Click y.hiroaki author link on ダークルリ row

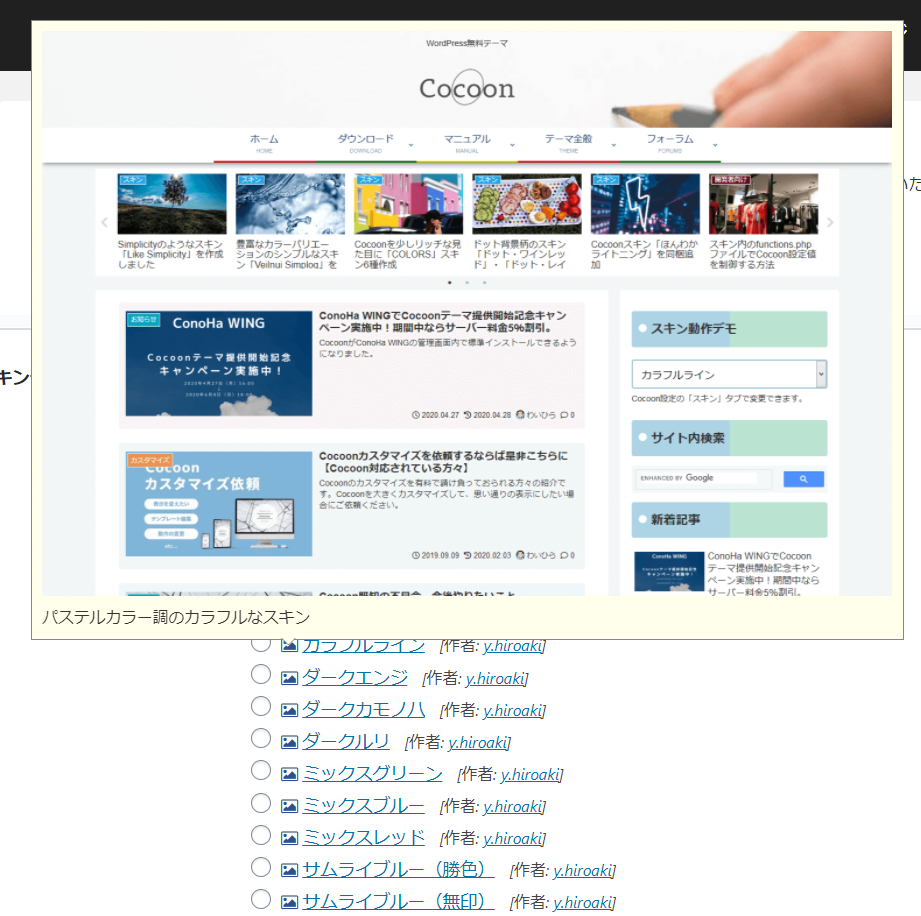click(478, 743)
